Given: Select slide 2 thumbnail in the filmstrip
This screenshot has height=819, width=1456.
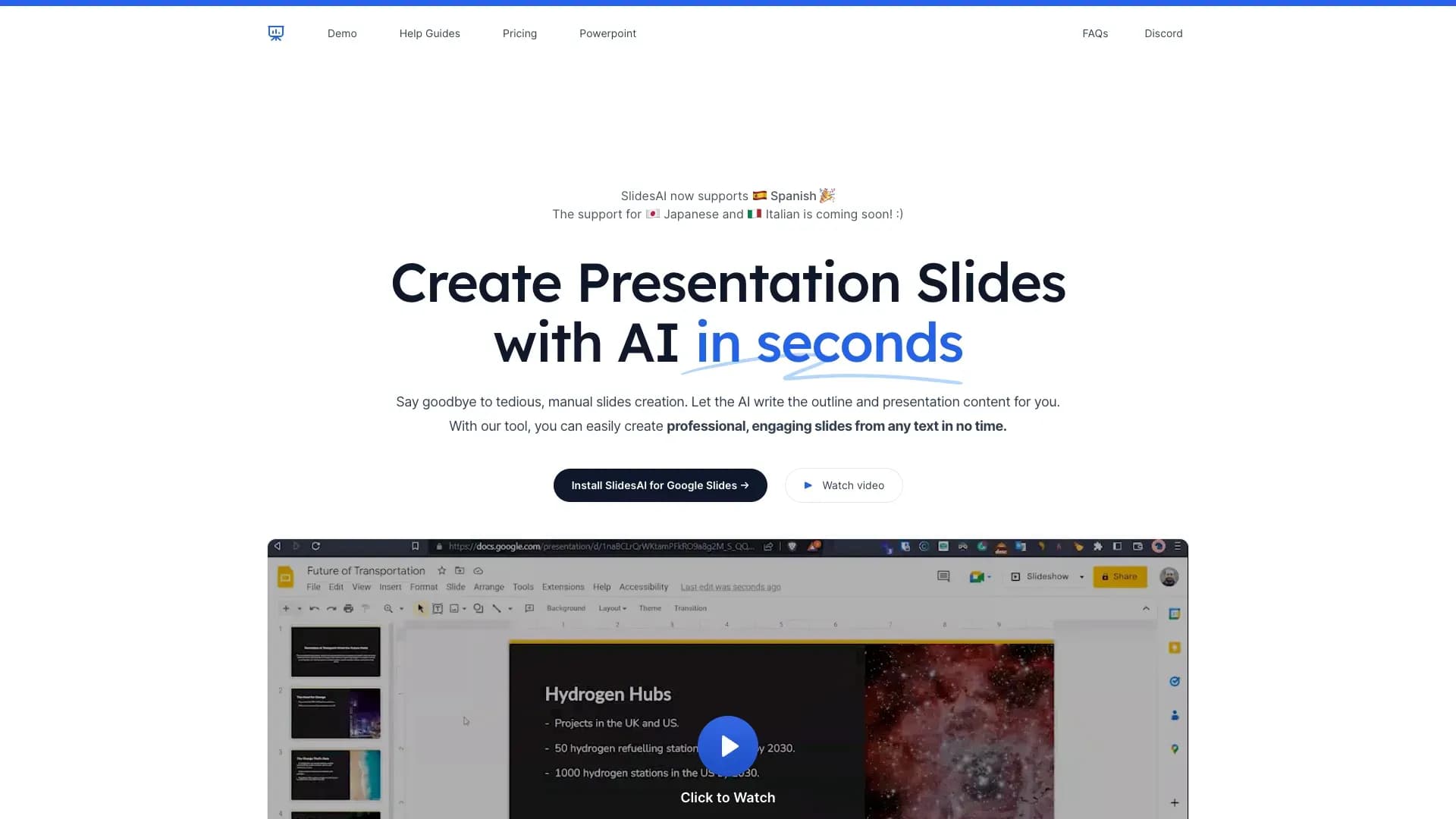Looking at the screenshot, I should (x=336, y=713).
